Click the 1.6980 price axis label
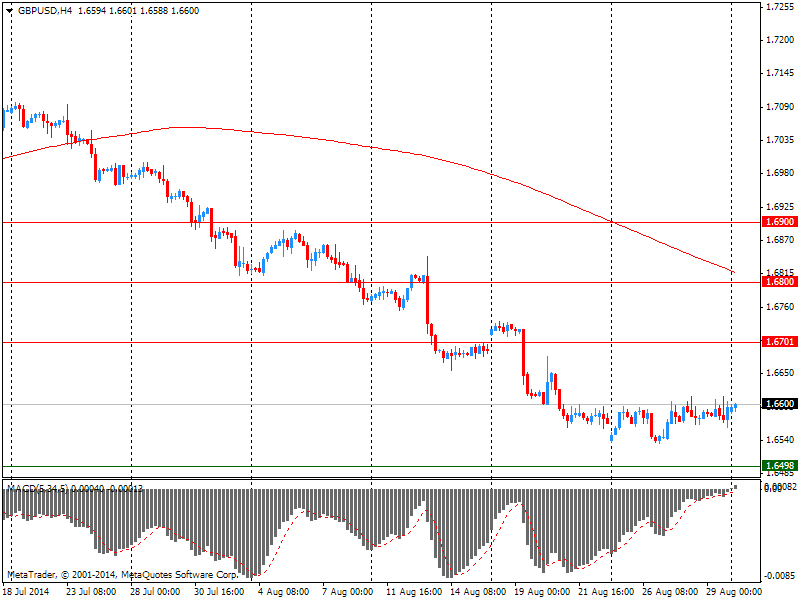This screenshot has height=600, width=800. click(x=780, y=173)
